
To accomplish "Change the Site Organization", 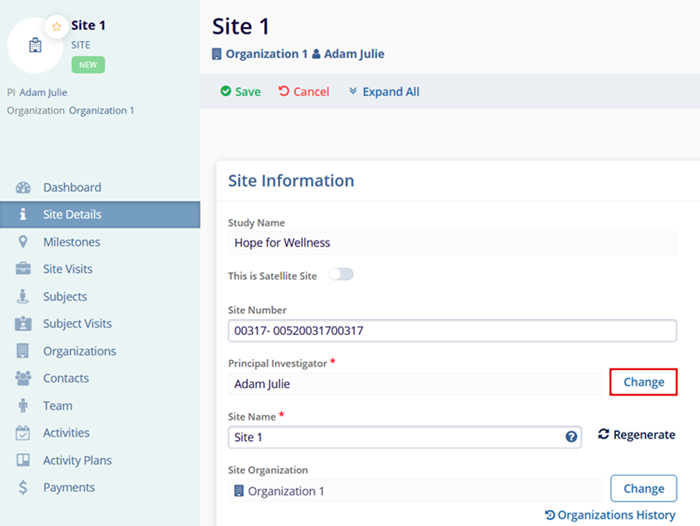I will pos(643,489).
